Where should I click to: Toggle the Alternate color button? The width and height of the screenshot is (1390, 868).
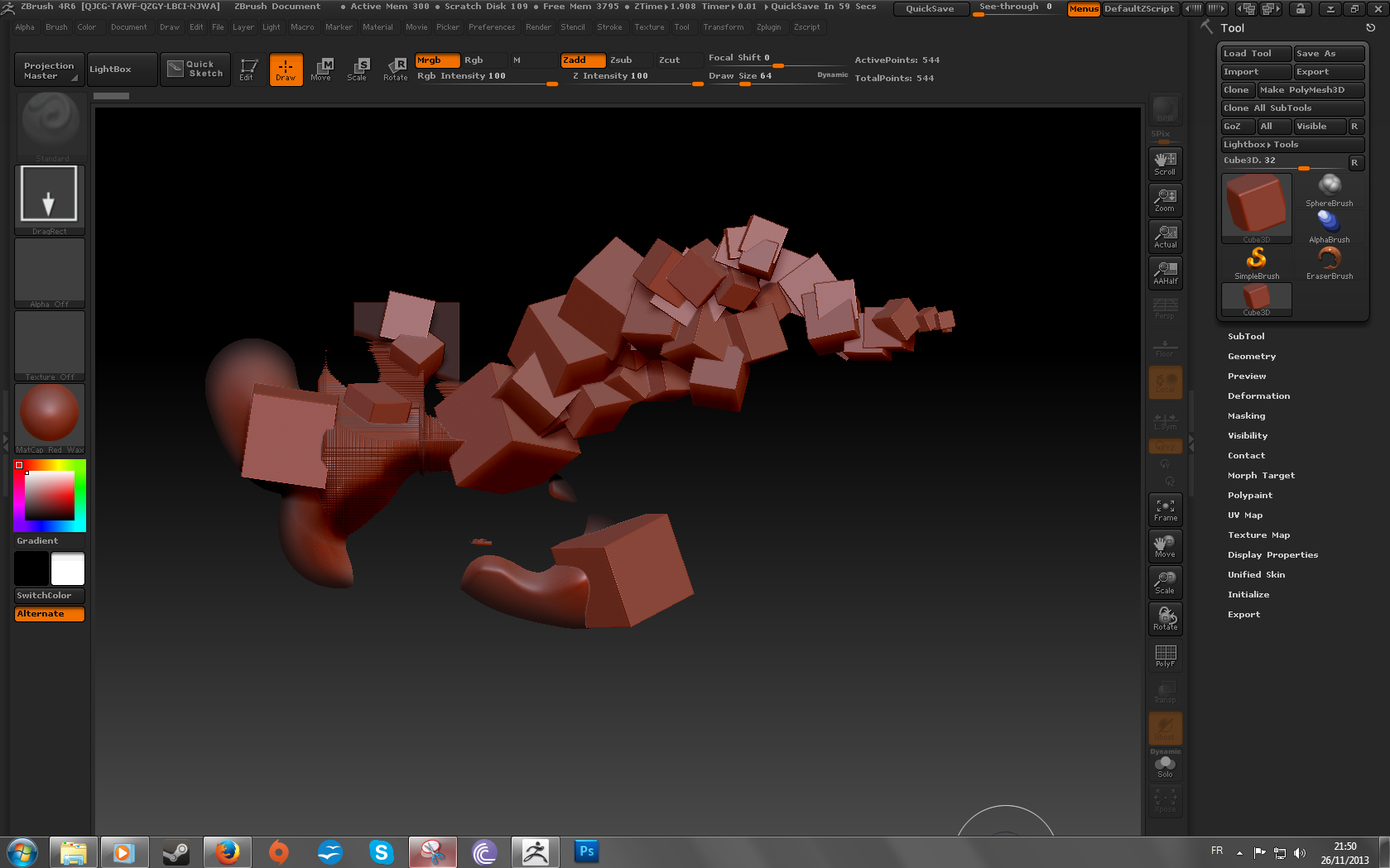[50, 614]
